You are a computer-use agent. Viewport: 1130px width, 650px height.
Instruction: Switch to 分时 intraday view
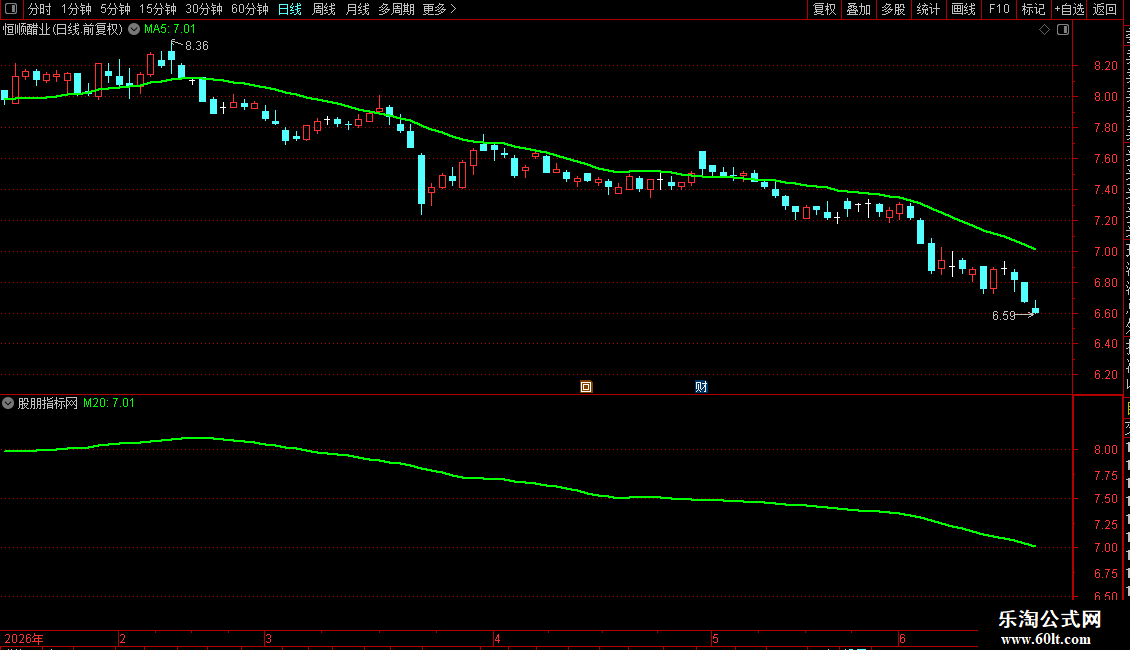tap(40, 9)
